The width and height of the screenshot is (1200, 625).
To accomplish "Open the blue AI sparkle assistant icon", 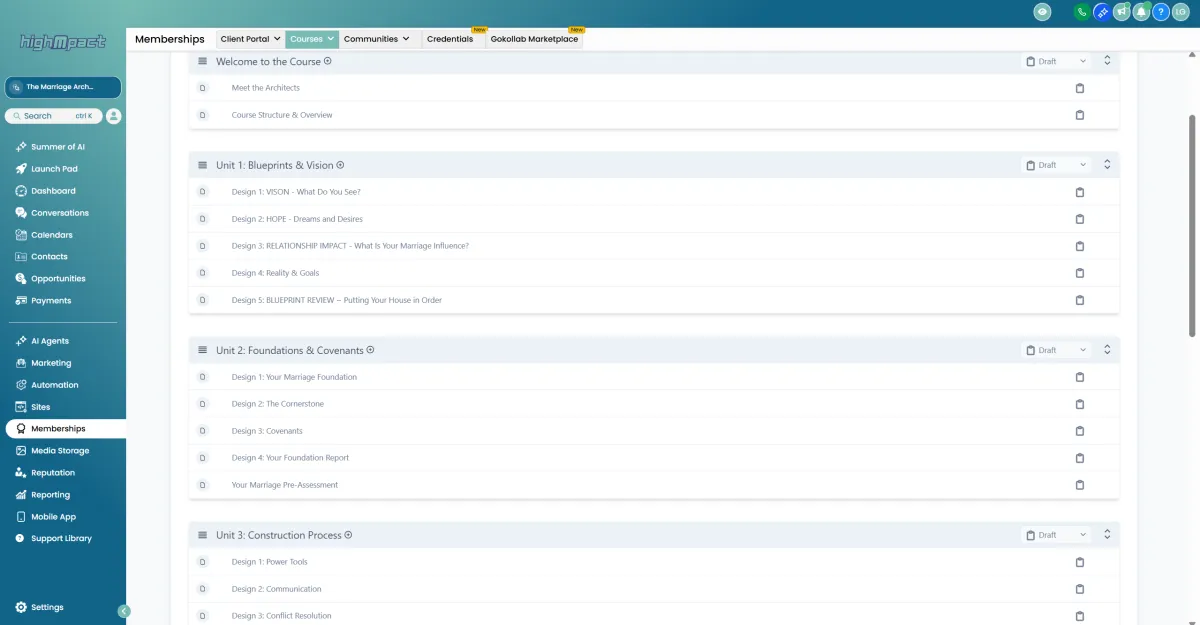I will [x=1101, y=12].
